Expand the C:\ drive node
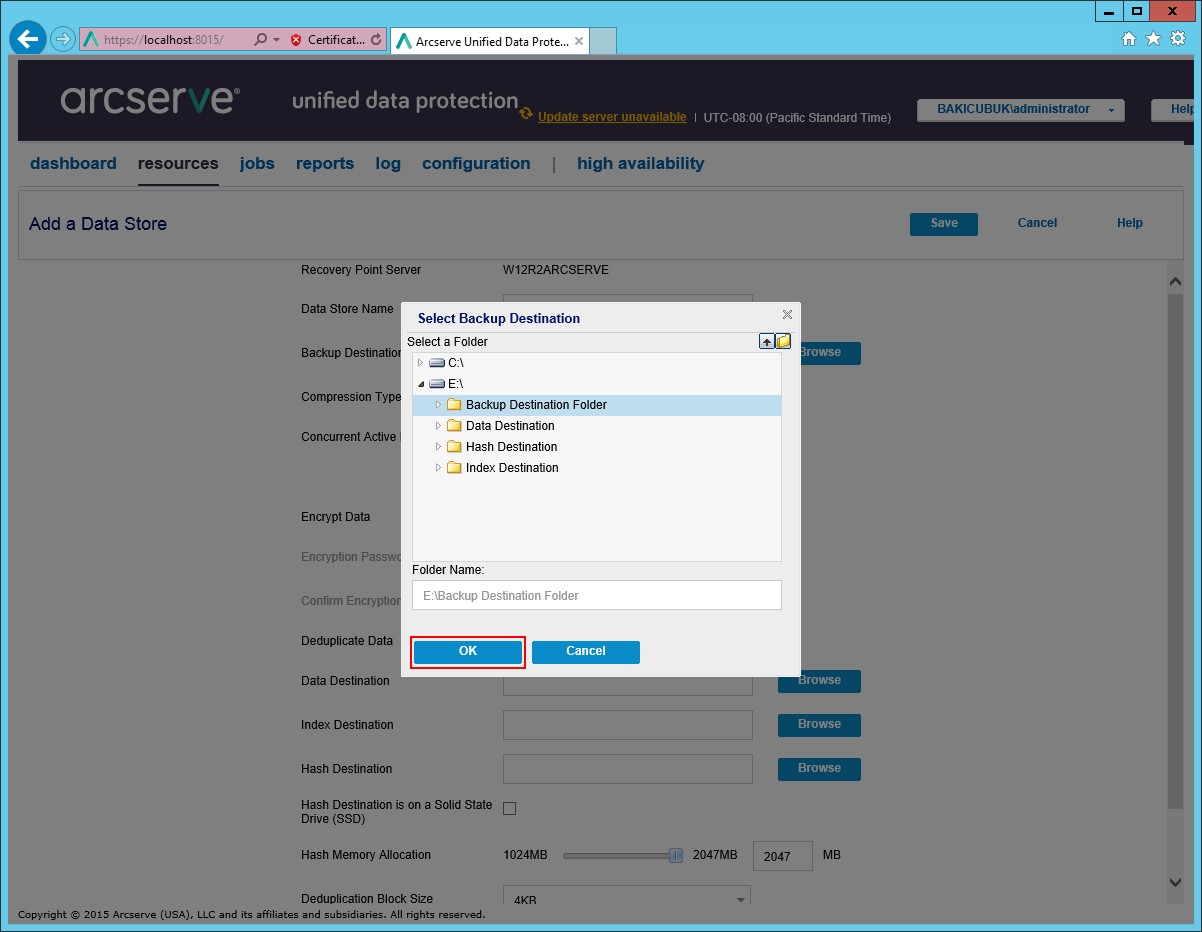 [x=420, y=363]
